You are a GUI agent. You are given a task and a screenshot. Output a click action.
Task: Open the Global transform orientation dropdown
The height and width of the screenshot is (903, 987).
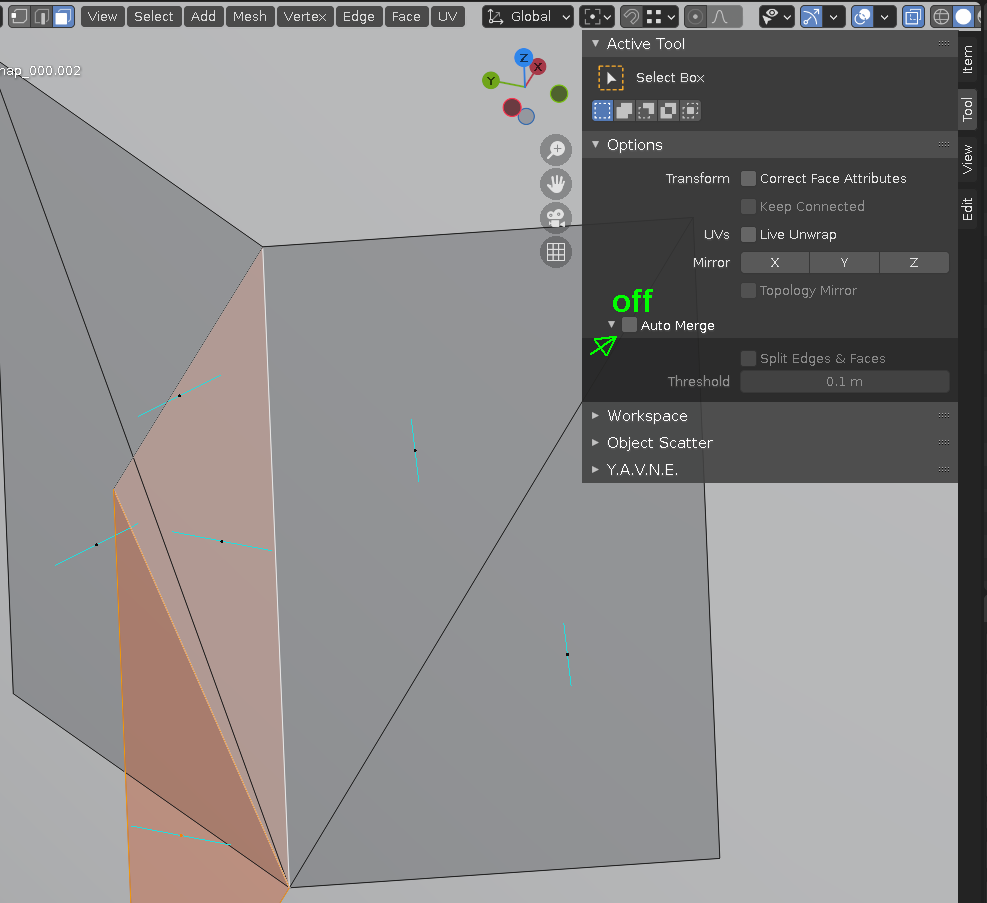point(529,16)
